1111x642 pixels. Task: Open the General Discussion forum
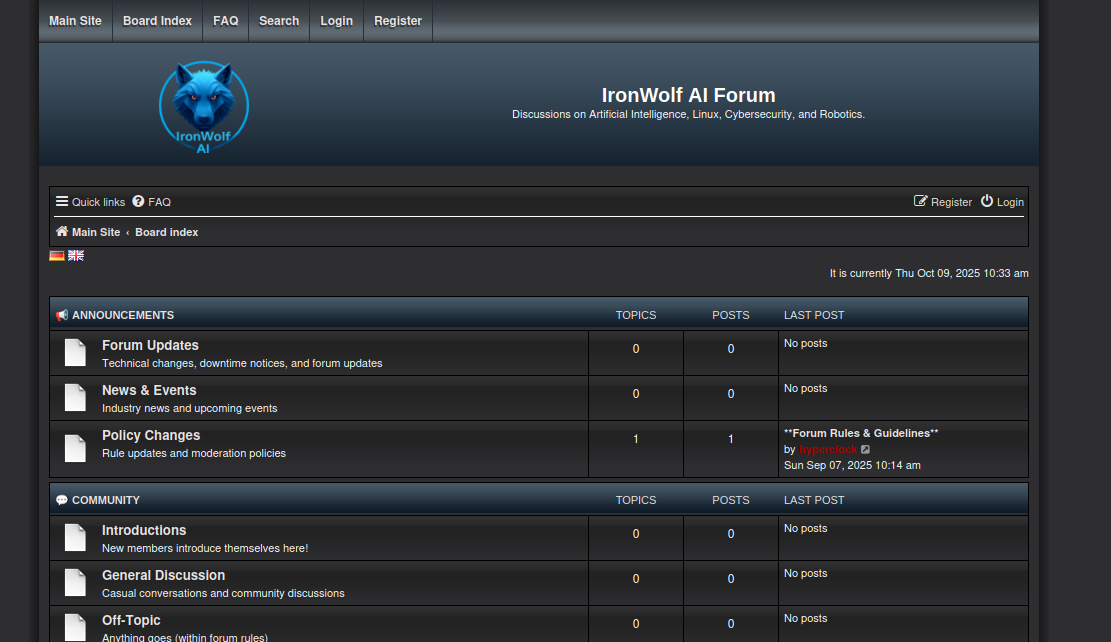(x=163, y=575)
